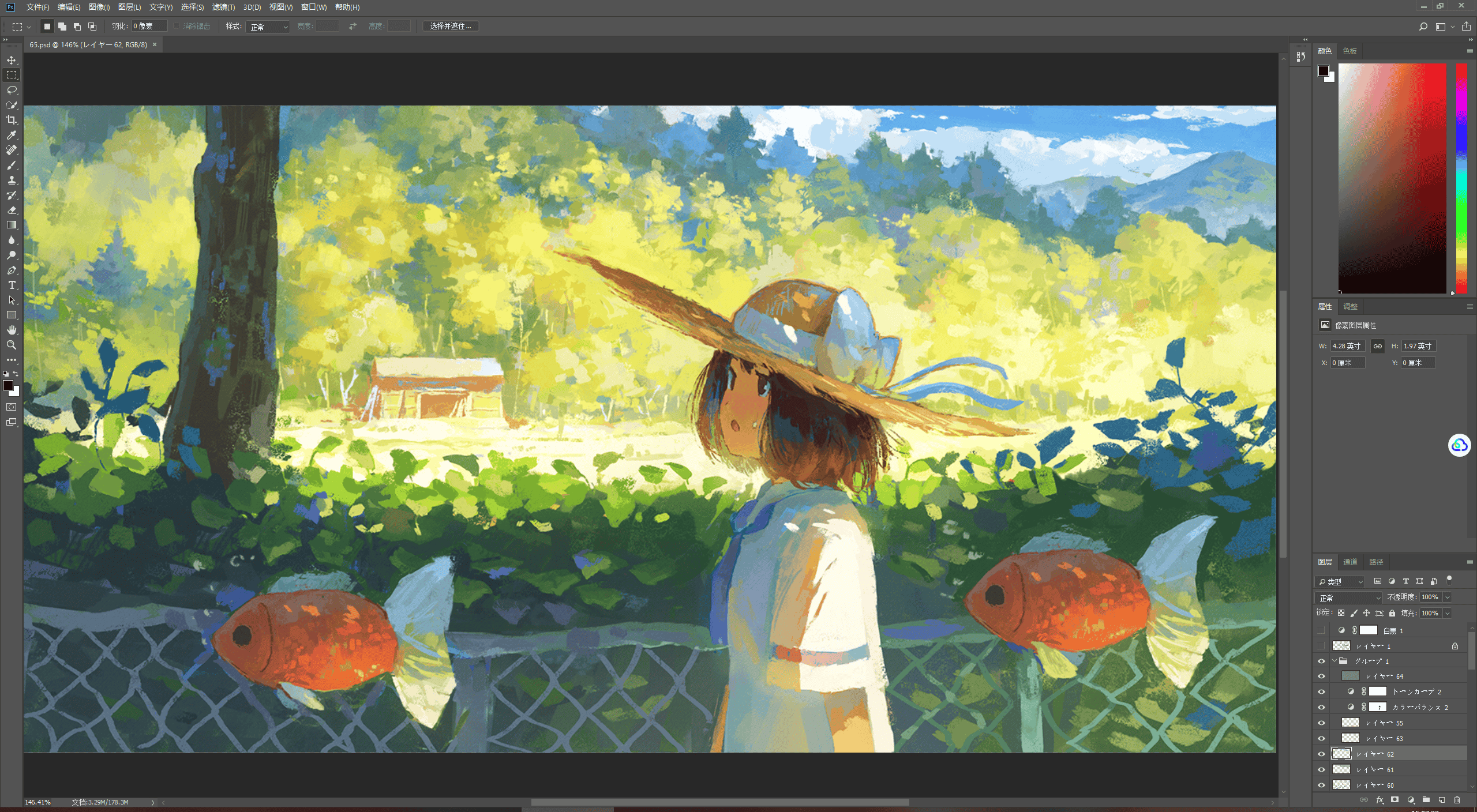Open the 图层(L) menu
The width and height of the screenshot is (1477, 812).
[129, 7]
